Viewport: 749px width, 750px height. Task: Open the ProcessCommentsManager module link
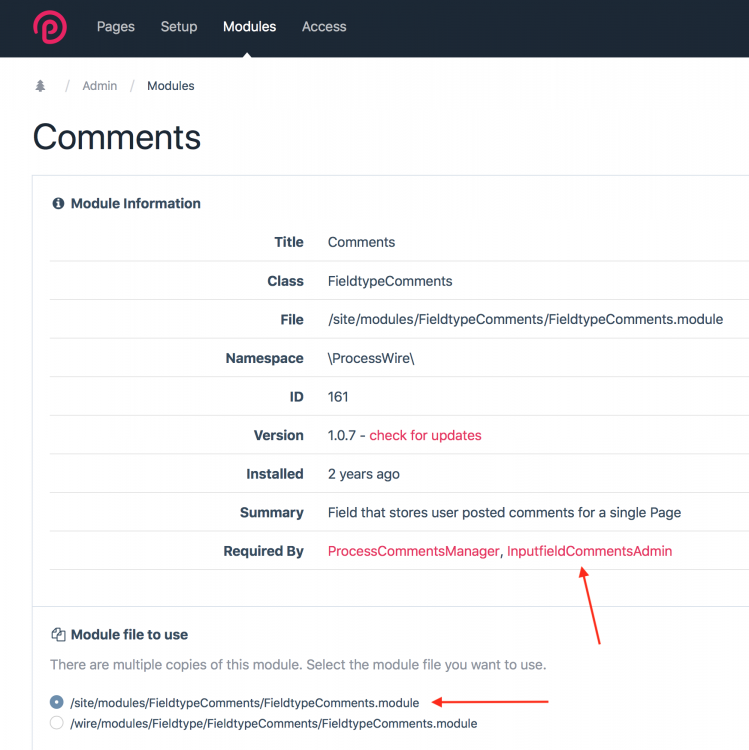click(413, 551)
